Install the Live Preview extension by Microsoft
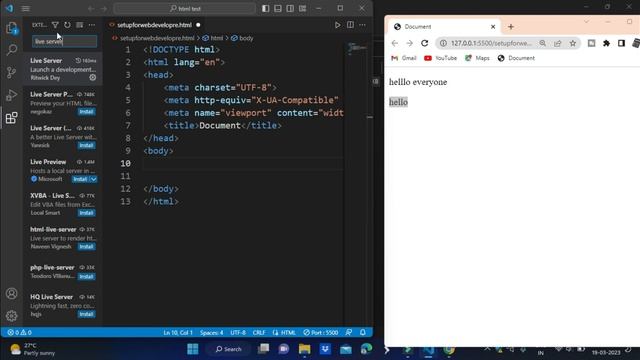 click(80, 179)
